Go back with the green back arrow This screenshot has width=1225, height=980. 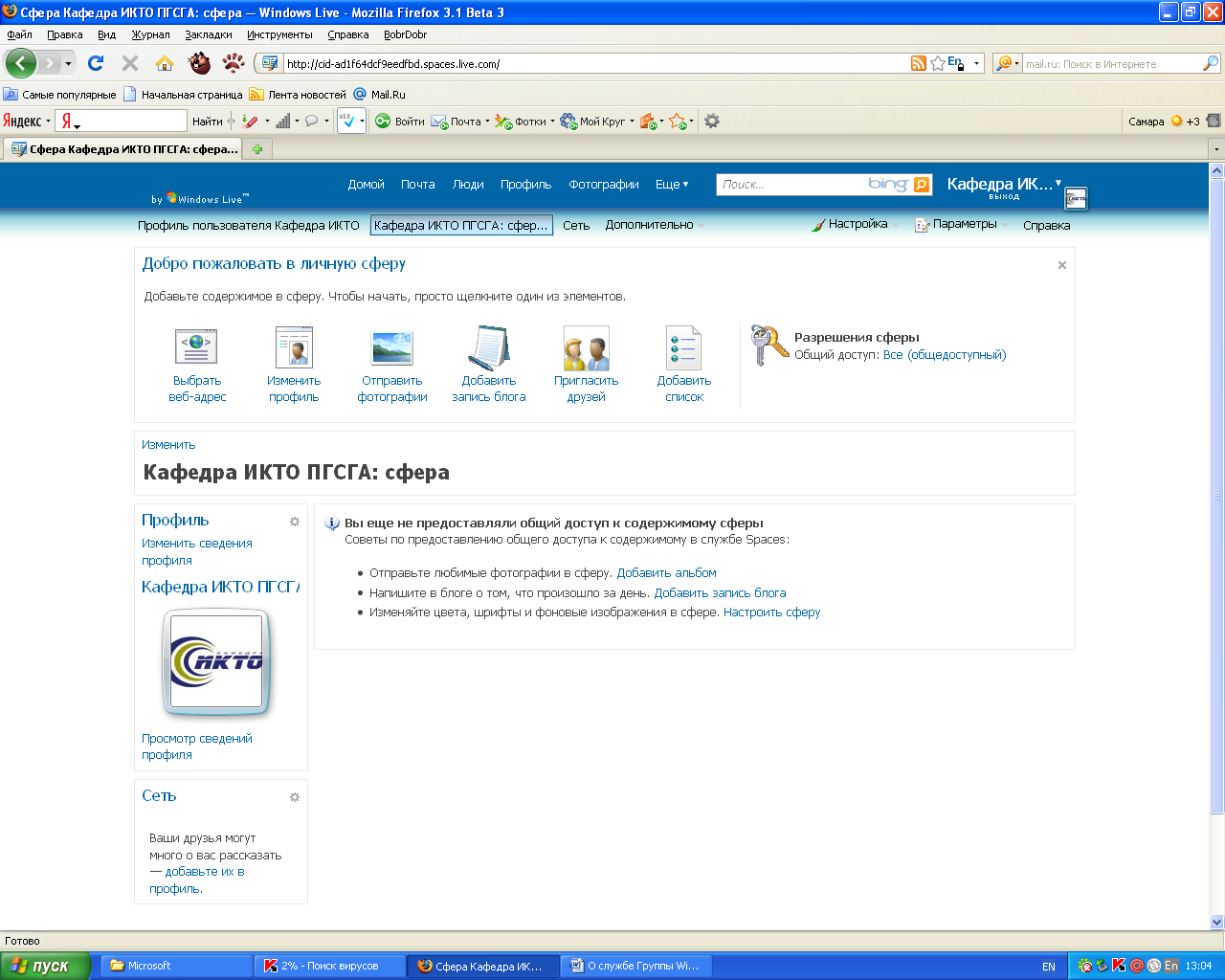click(x=20, y=63)
